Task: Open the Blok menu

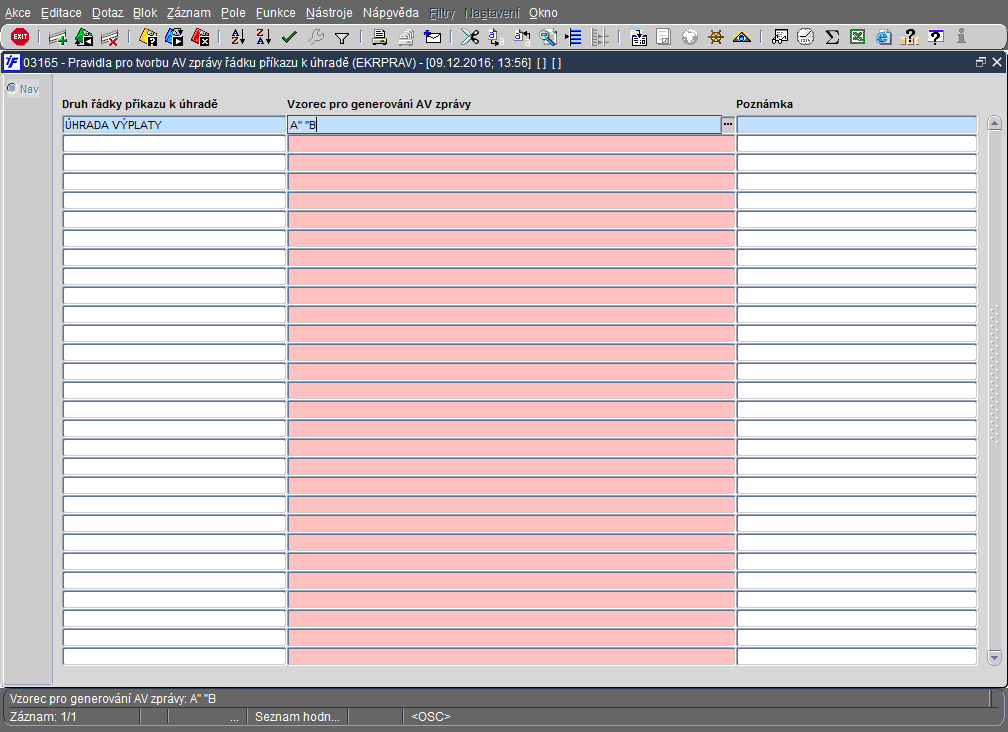Action: [145, 13]
